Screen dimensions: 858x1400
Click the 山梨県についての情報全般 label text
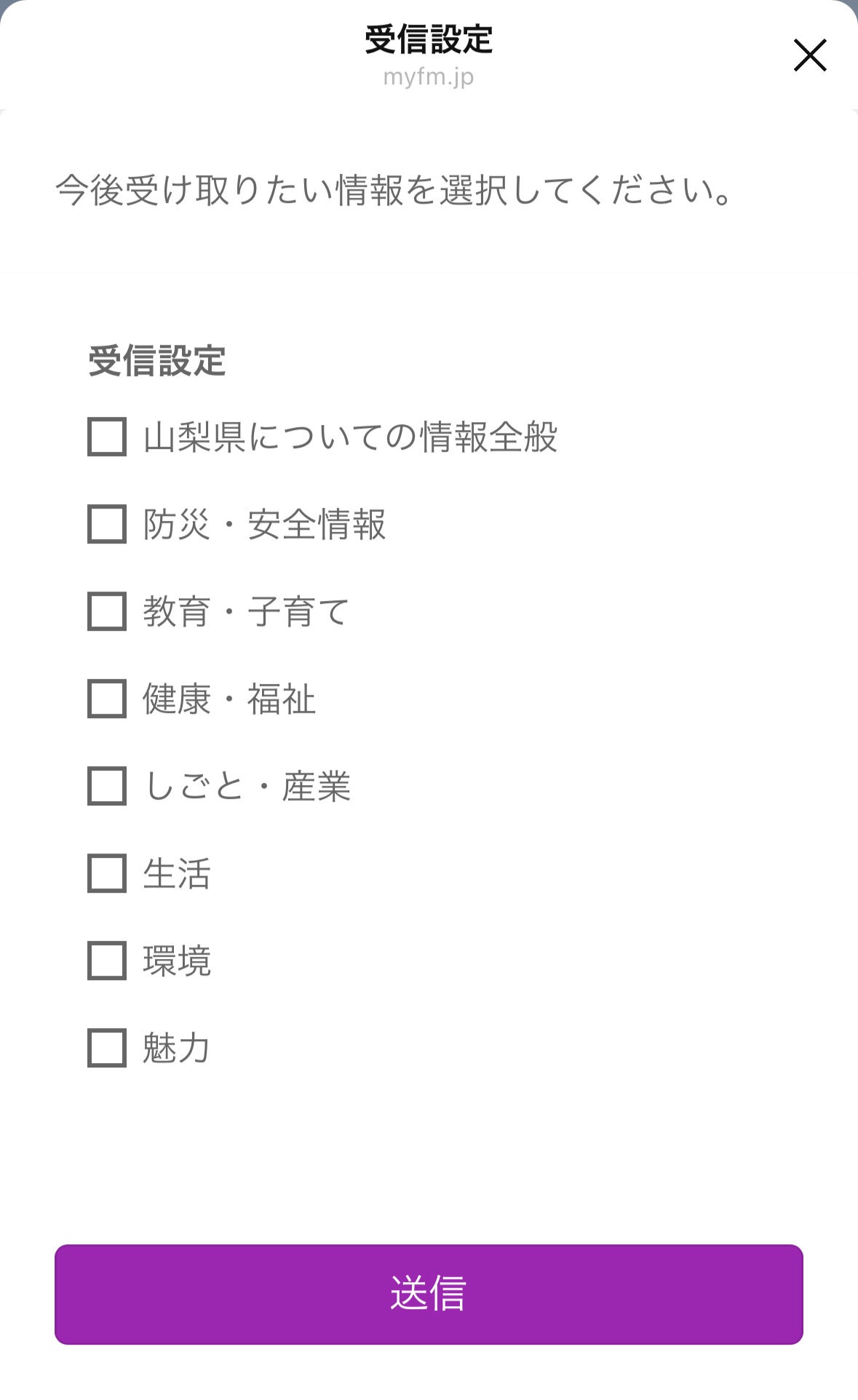click(350, 437)
